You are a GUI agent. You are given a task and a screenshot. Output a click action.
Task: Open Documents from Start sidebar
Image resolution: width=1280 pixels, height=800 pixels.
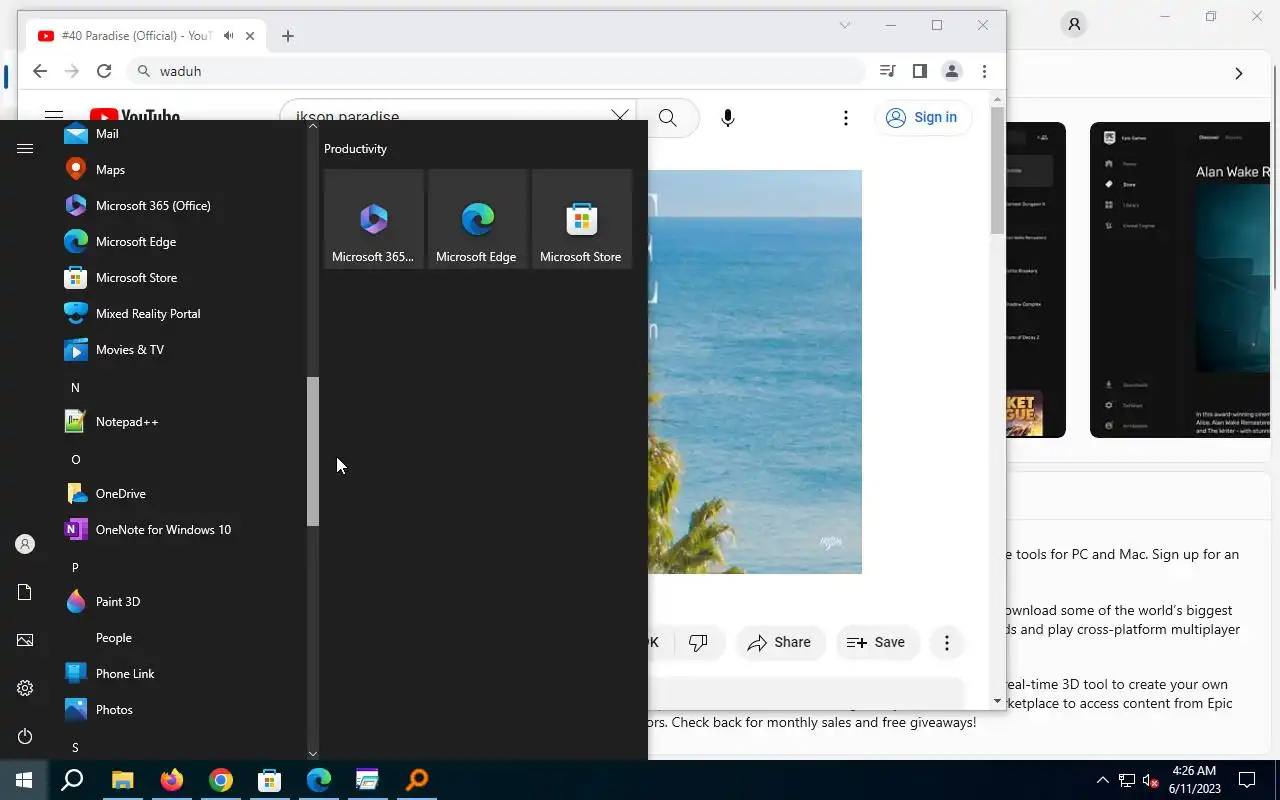click(x=25, y=592)
